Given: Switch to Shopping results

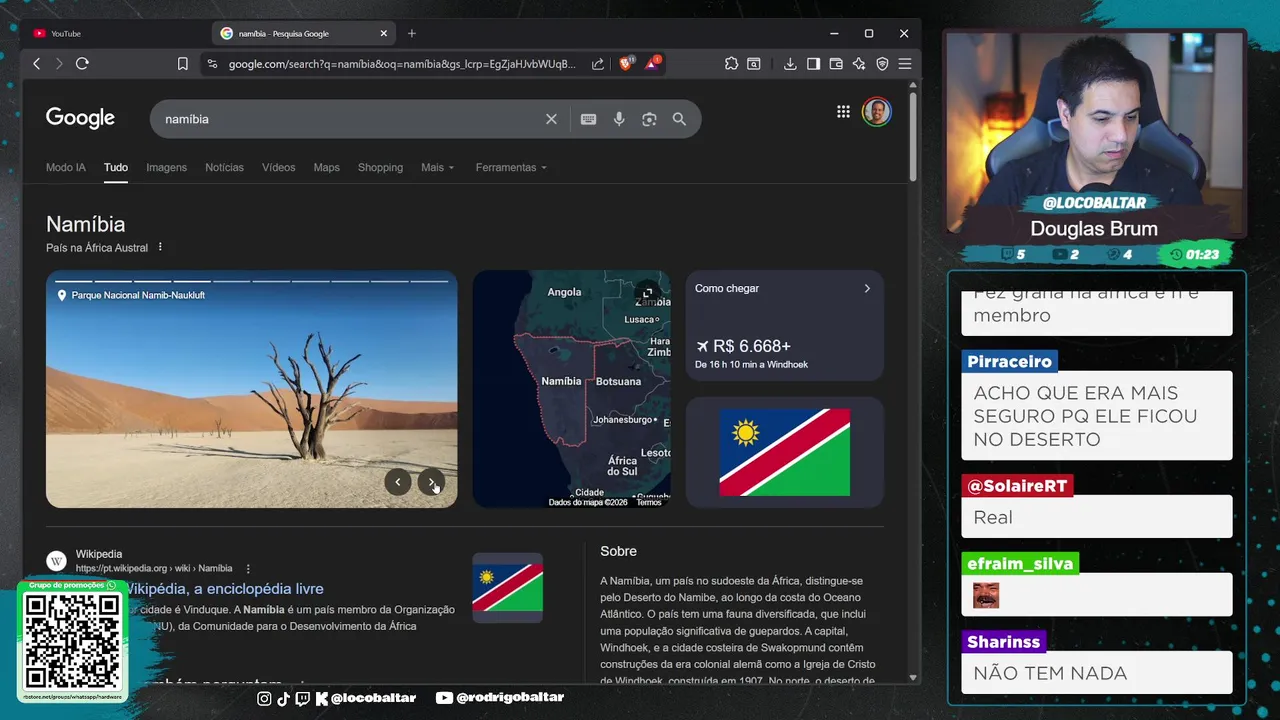Looking at the screenshot, I should (x=380, y=167).
